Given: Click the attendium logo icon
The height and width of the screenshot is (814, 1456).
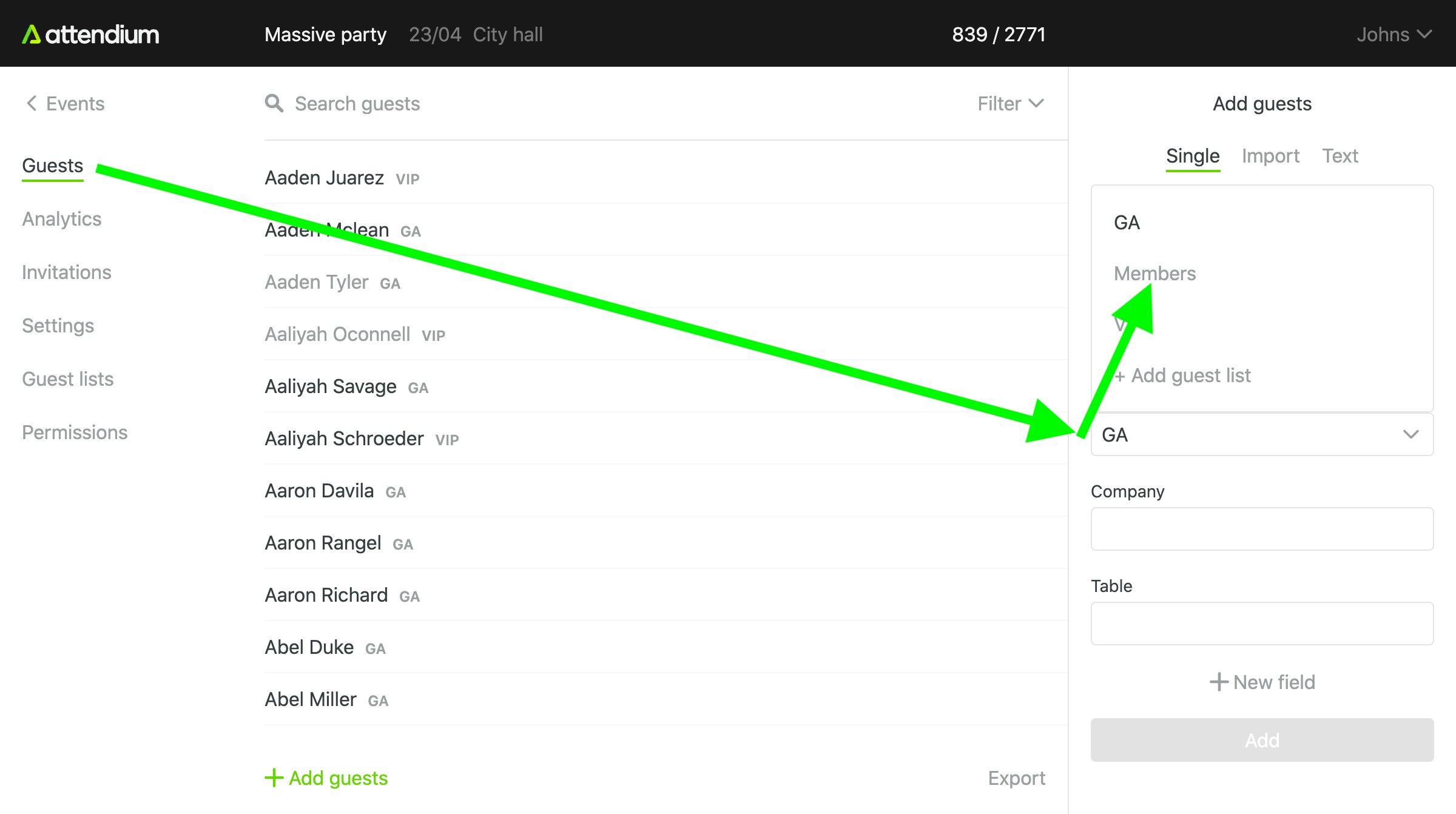Looking at the screenshot, I should click(x=31, y=35).
